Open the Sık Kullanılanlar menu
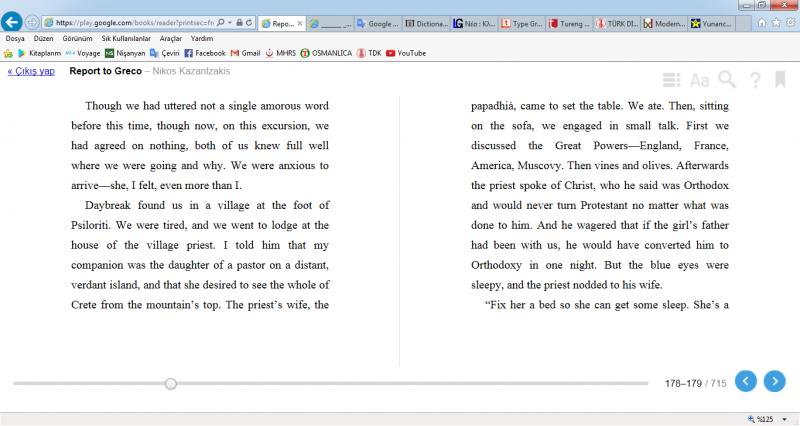 click(126, 38)
